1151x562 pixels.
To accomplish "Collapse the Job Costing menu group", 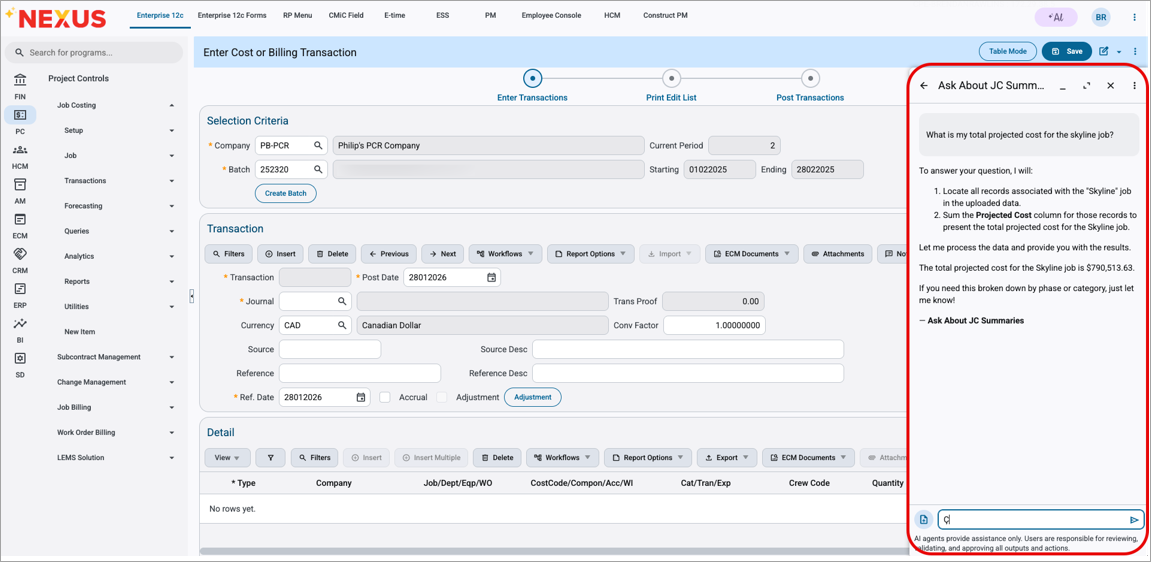I will coord(172,105).
